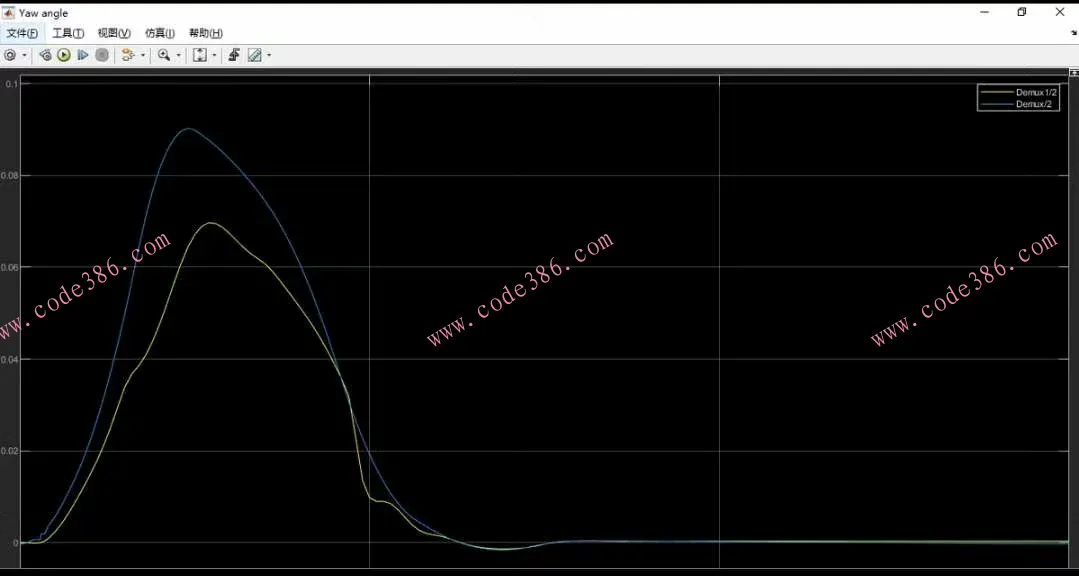Click the dock arrow icon below the close button
The width and height of the screenshot is (1079, 576).
(x=1073, y=32)
